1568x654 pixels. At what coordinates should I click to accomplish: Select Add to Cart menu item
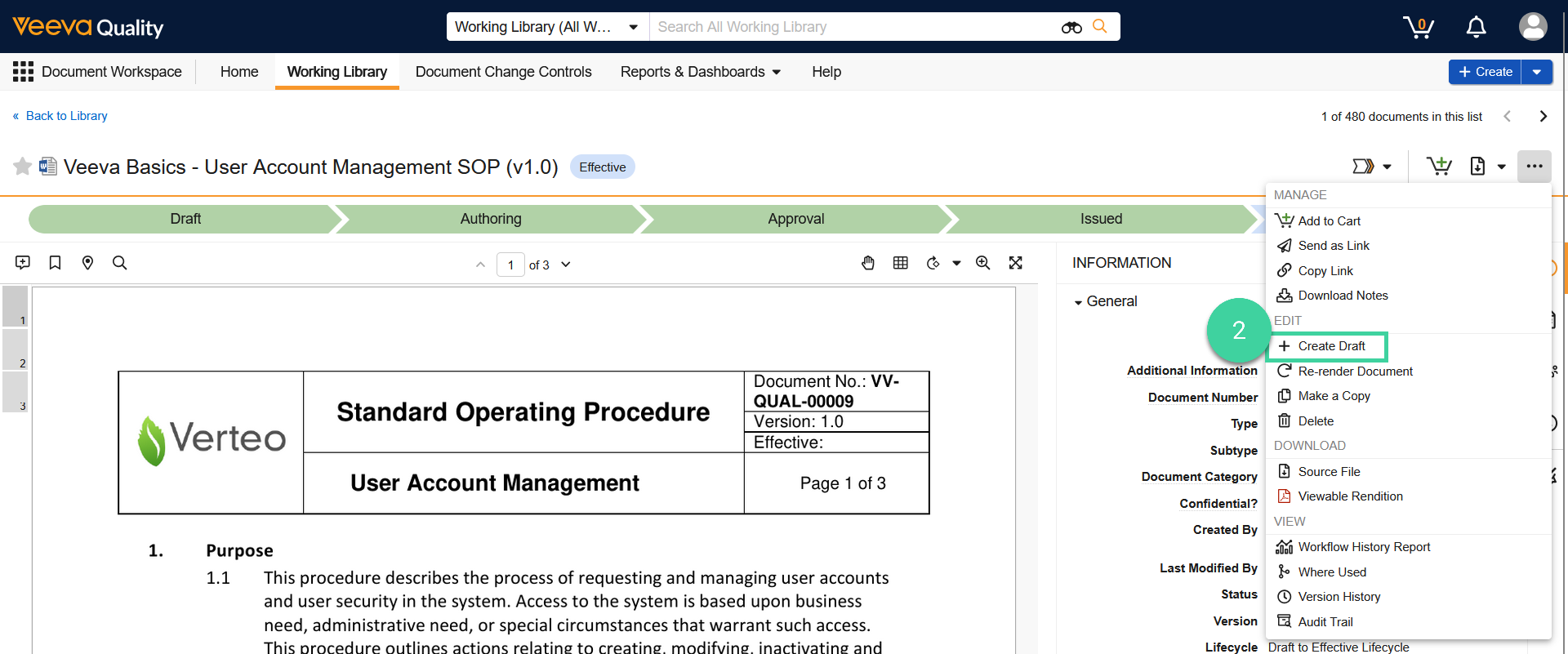point(1408,221)
